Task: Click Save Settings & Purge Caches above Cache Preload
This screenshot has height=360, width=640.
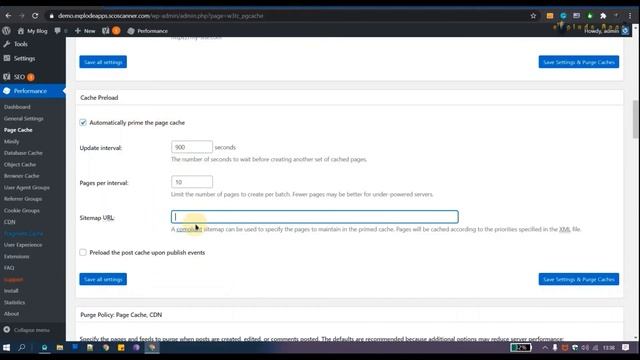Action: [x=579, y=62]
